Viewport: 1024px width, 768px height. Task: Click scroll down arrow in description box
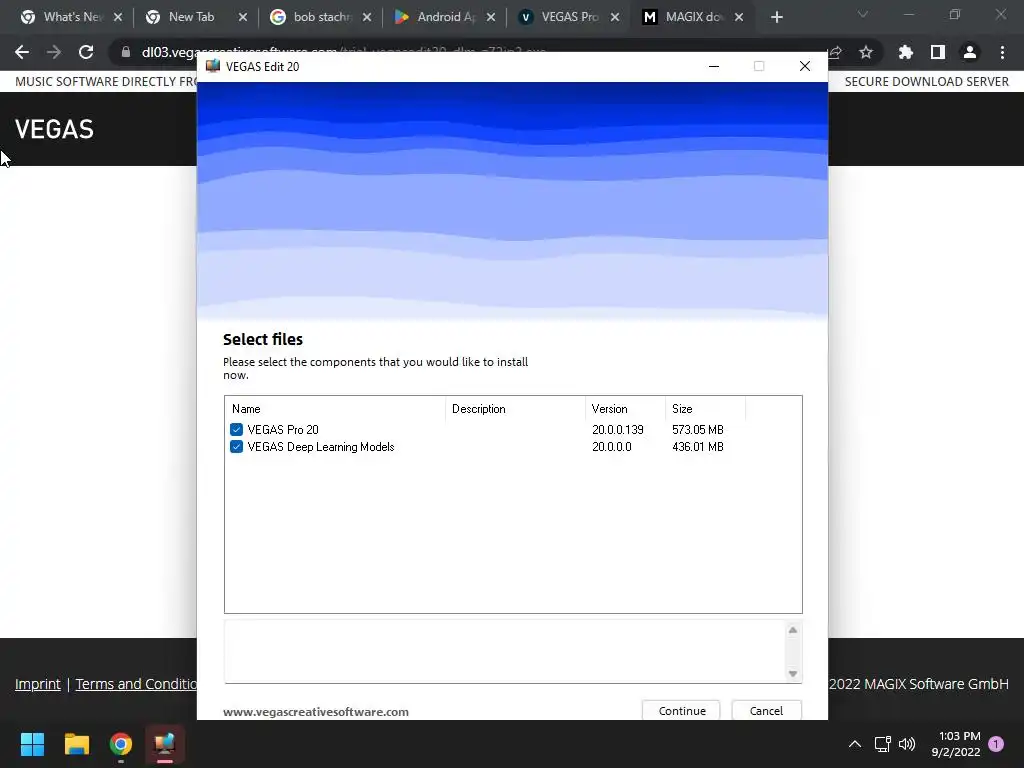(x=793, y=673)
